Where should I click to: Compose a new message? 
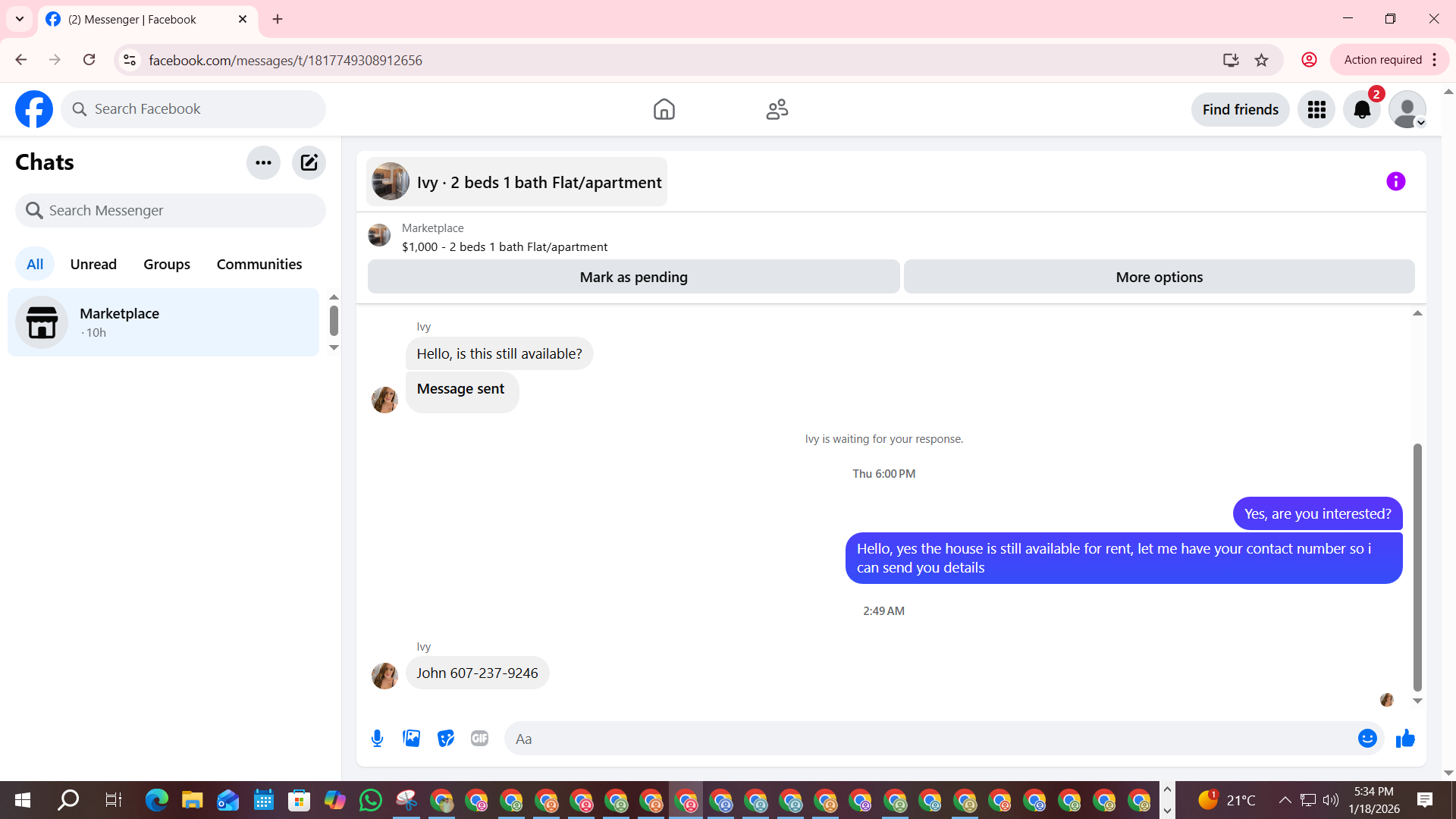[309, 162]
